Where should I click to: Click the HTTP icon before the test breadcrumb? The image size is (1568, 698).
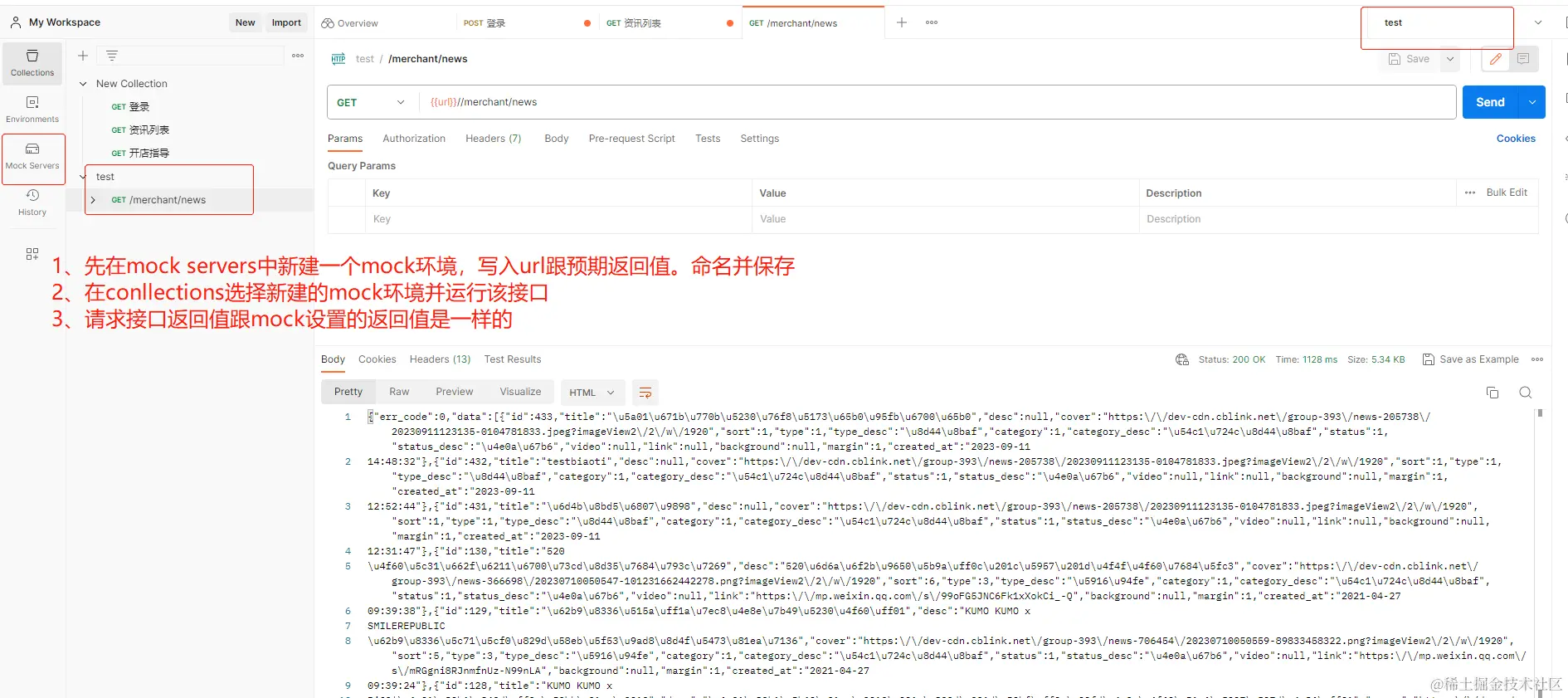338,59
